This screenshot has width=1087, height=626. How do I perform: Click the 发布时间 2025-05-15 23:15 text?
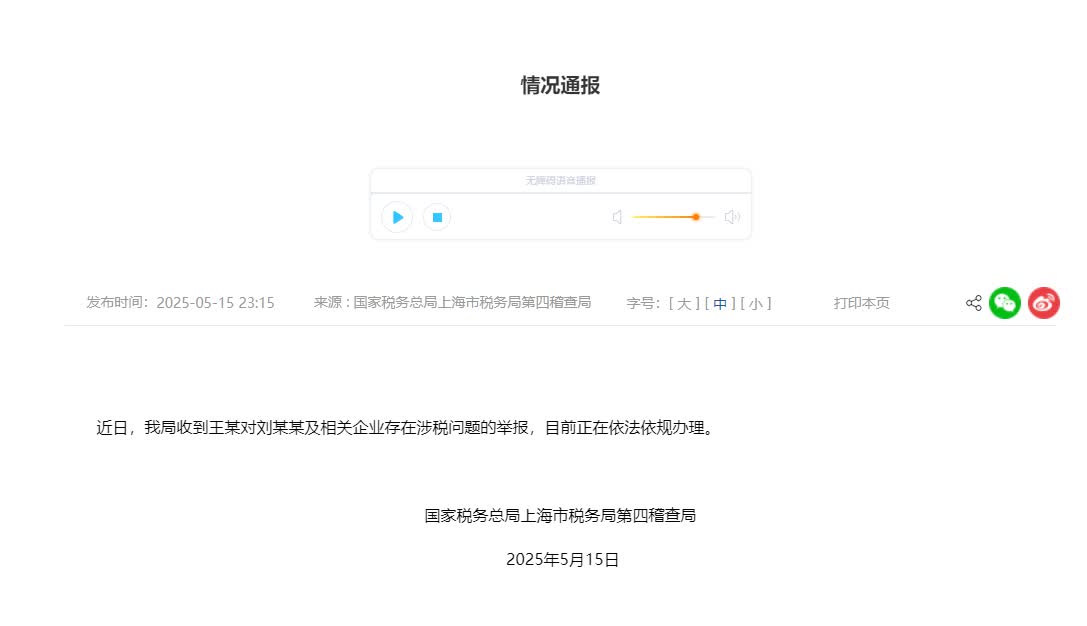coord(180,303)
